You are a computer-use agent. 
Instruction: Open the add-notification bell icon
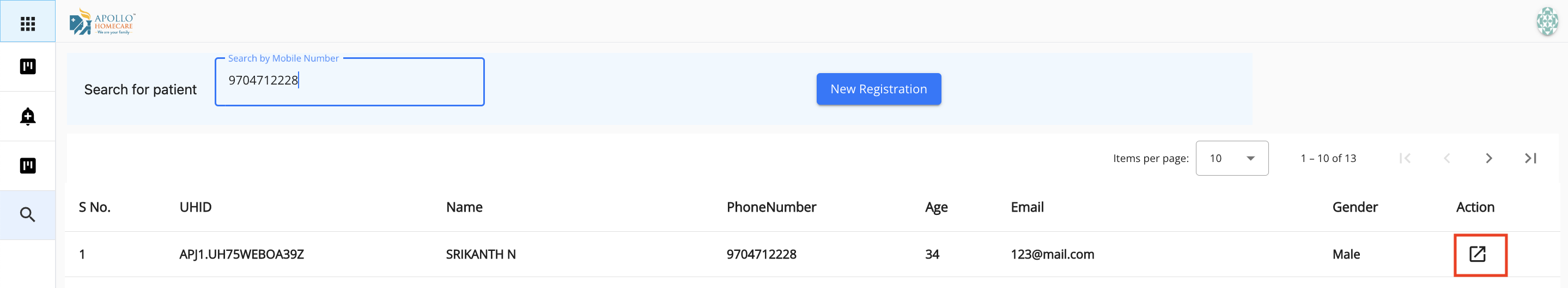pos(27,116)
